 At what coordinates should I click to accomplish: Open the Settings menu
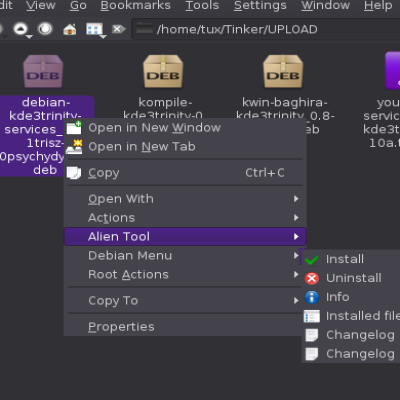pos(260,5)
